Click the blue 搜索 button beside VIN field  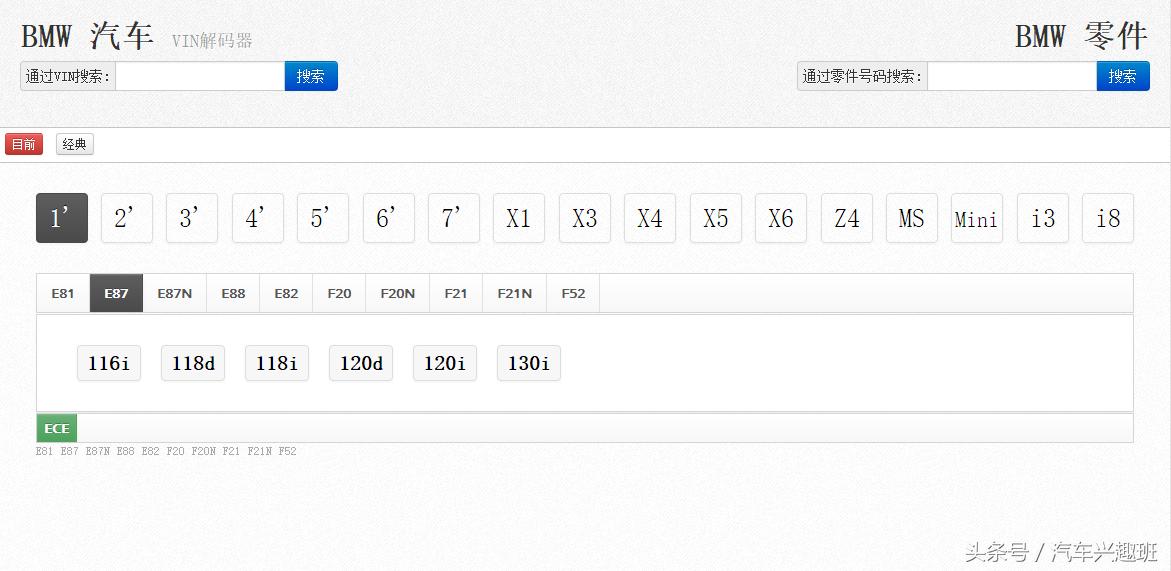pyautogui.click(x=311, y=76)
